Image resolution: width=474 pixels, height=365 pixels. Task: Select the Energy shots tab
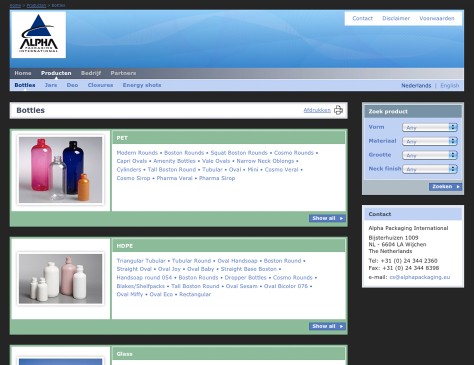tap(142, 85)
